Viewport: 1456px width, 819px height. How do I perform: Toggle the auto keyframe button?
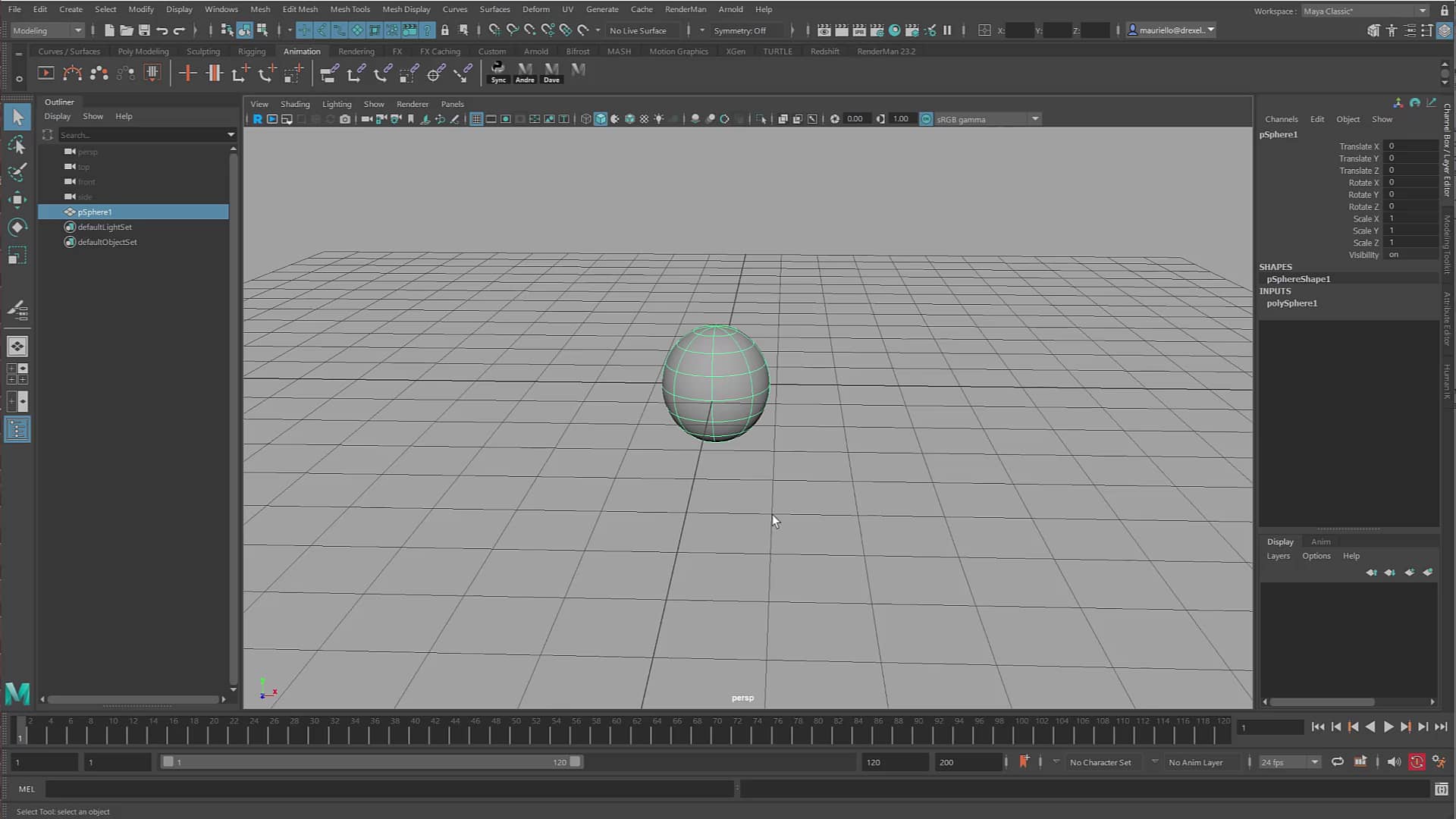[1417, 762]
